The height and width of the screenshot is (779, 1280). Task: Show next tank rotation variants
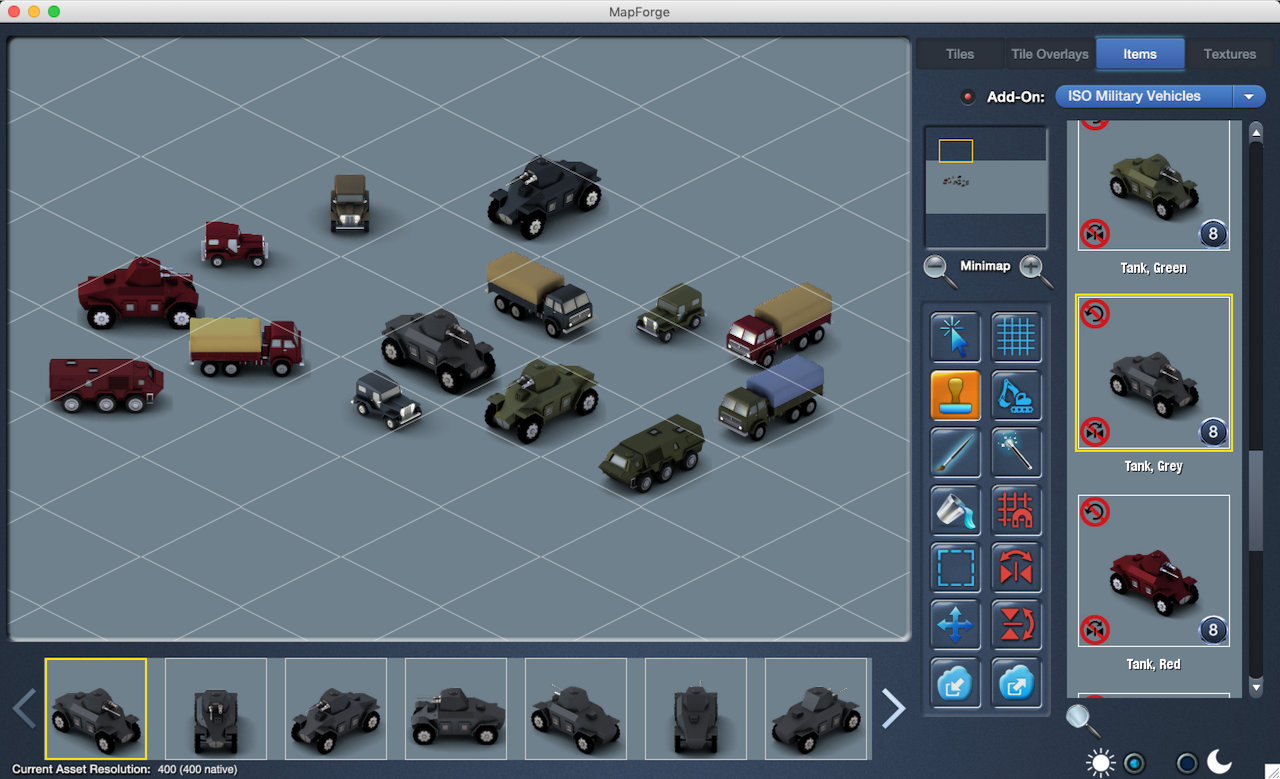[893, 708]
